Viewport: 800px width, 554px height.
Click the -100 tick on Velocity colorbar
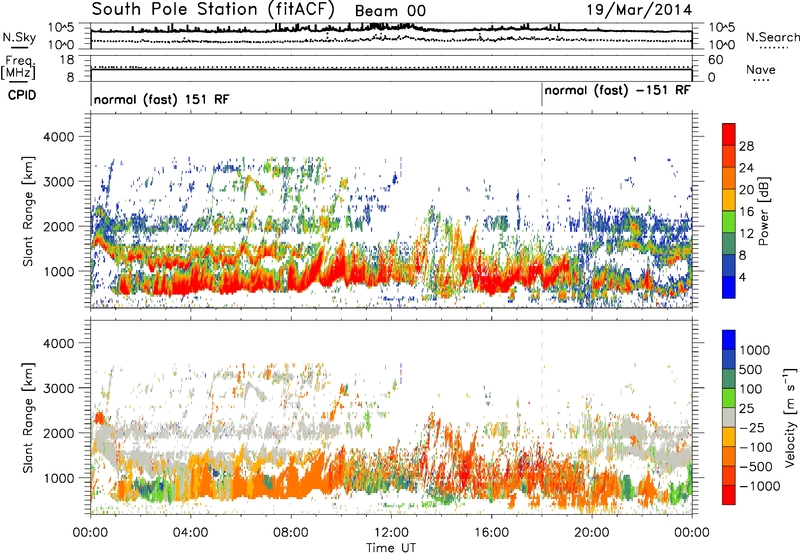(x=756, y=447)
